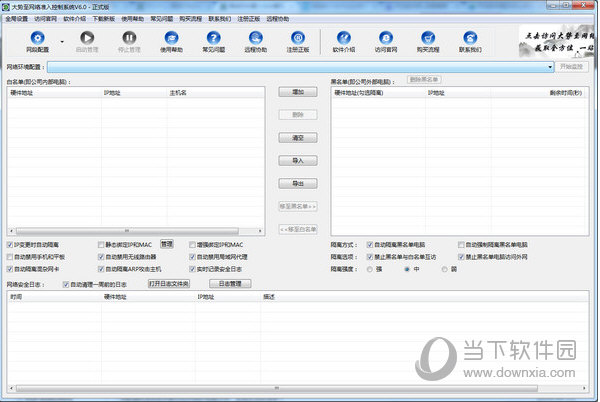
Task: Click the 网段配置 gear icon
Action: (x=36, y=41)
